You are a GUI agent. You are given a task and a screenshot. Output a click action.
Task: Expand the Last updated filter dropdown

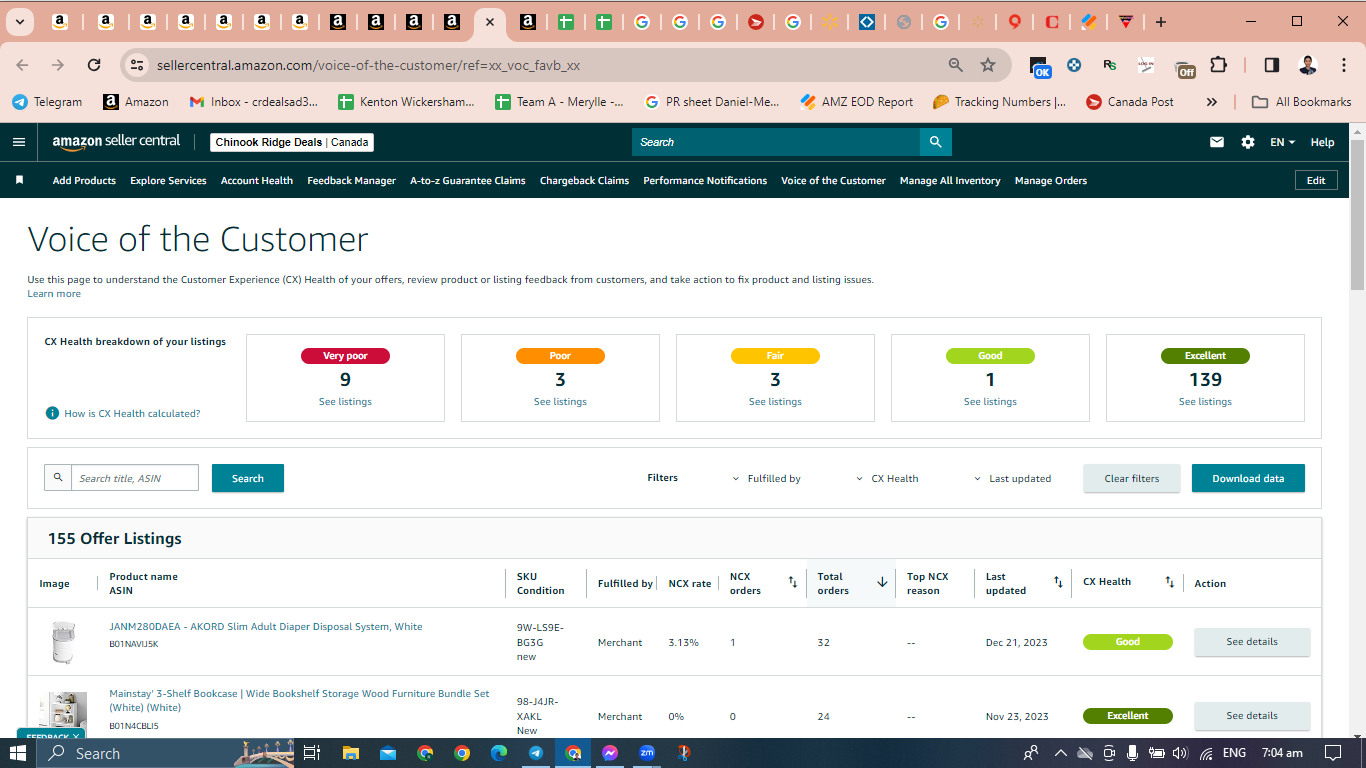(1013, 479)
